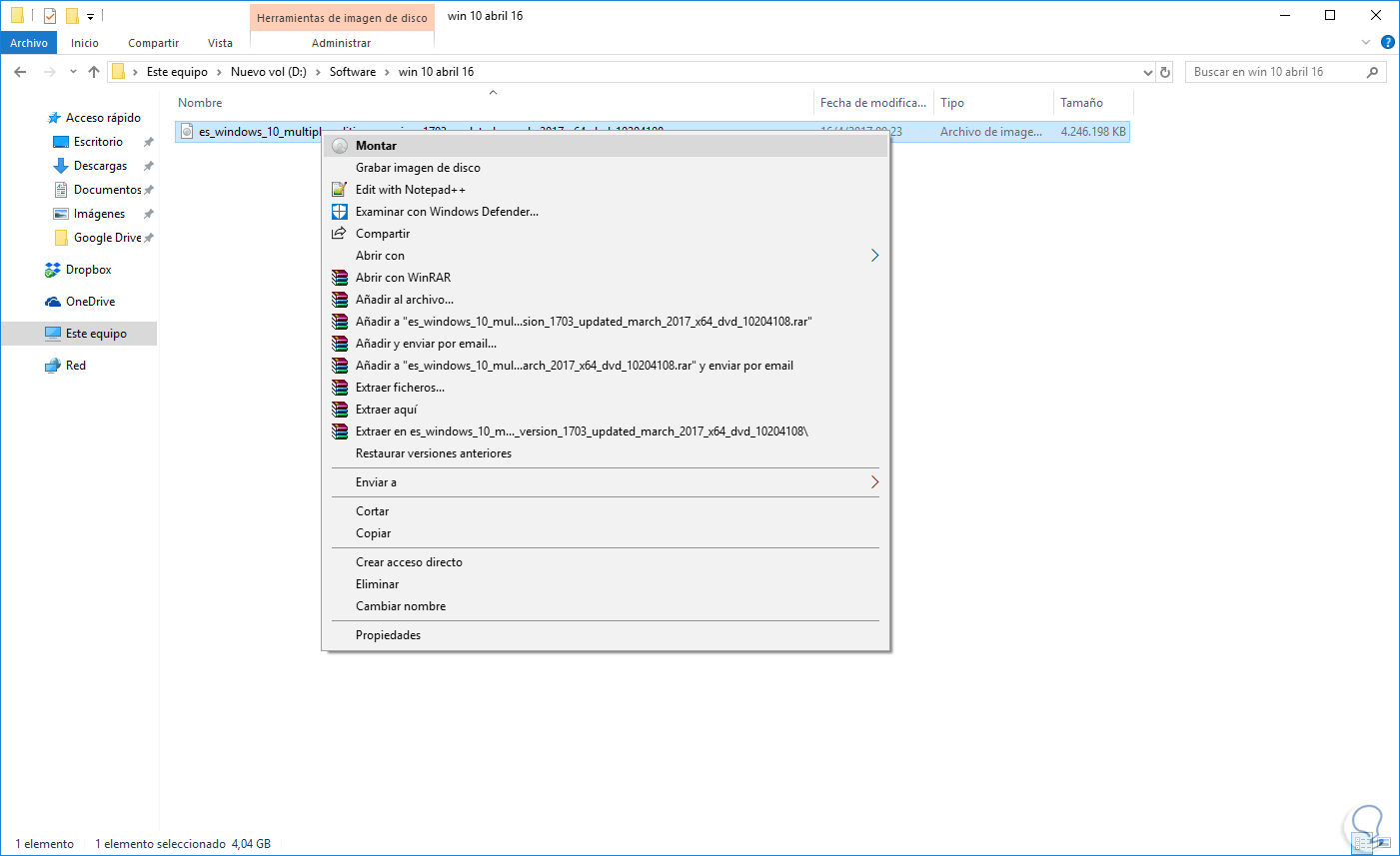Screen dimensions: 1400x856
Task: Click WinRAR icon next to Añadir al archivo
Action: click(340, 300)
